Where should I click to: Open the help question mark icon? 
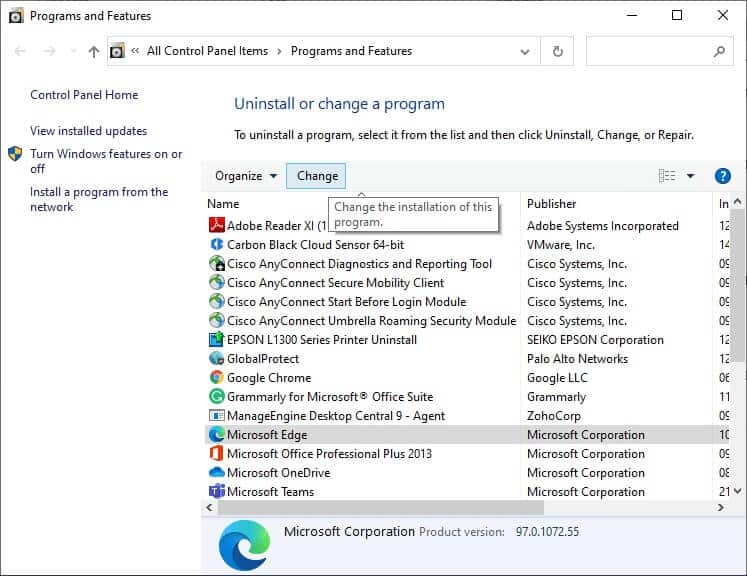pos(722,176)
